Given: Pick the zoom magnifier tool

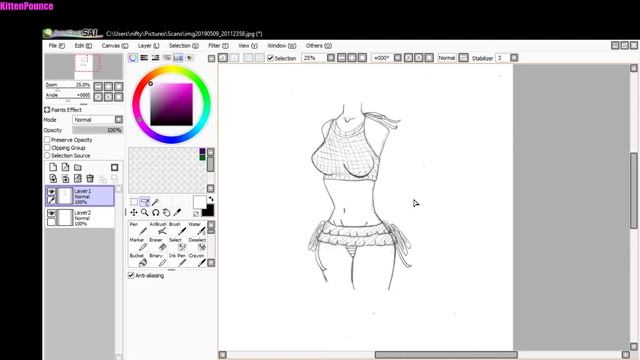Looking at the screenshot, I should tap(144, 212).
